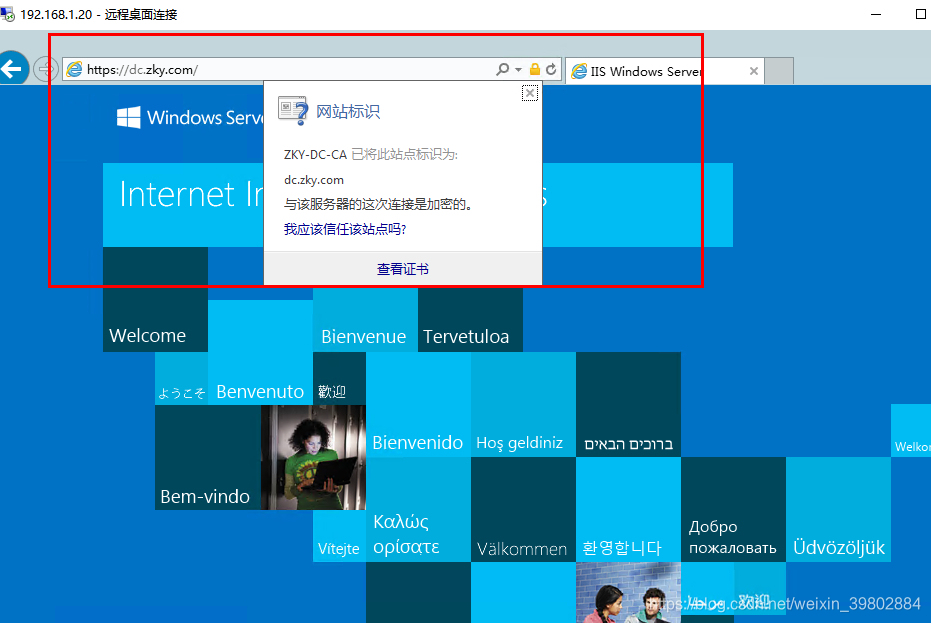Click the Hoş geldiniz tile
Screen dimensions: 931x623
pos(523,404)
